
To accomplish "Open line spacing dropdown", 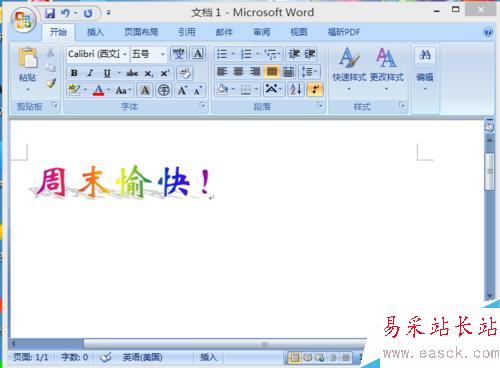I will coord(309,72).
